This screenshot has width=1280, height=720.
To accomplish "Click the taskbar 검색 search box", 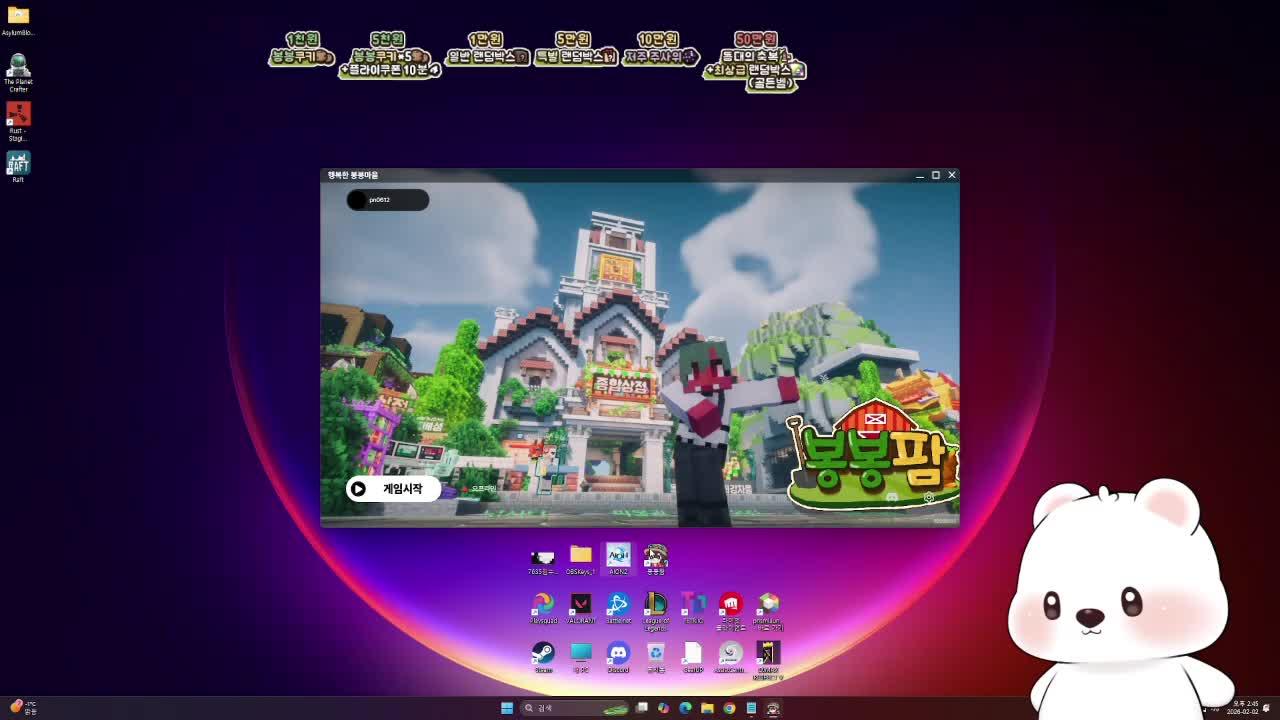I will tap(576, 708).
